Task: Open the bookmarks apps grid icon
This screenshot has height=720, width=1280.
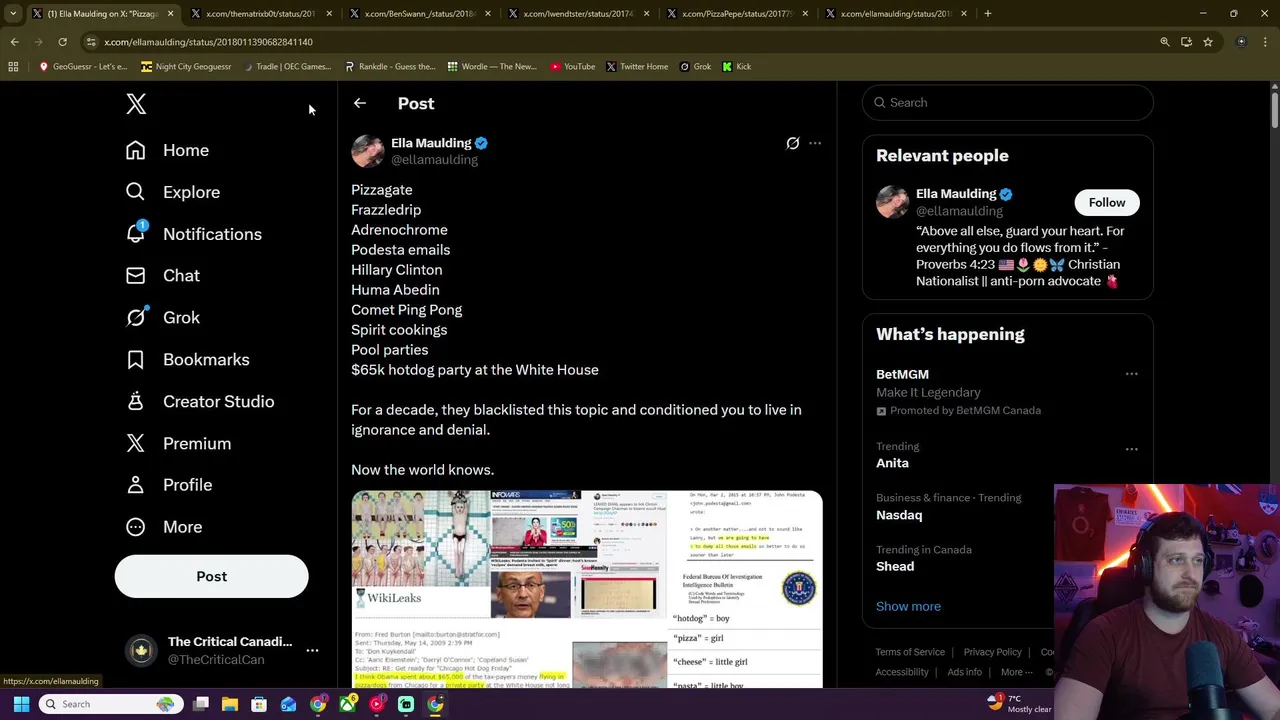Action: [x=13, y=67]
